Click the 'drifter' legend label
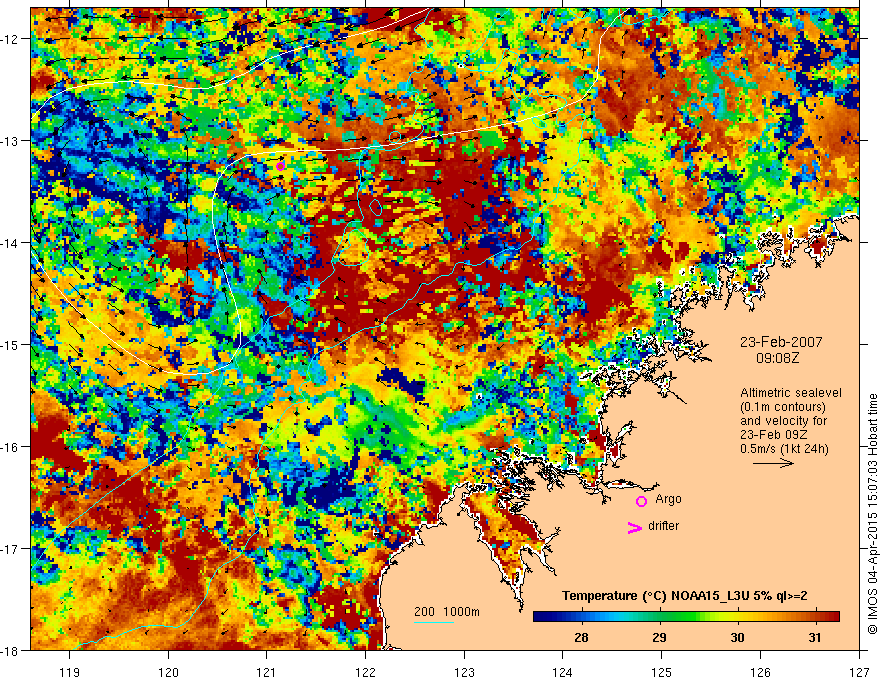 pos(663,526)
